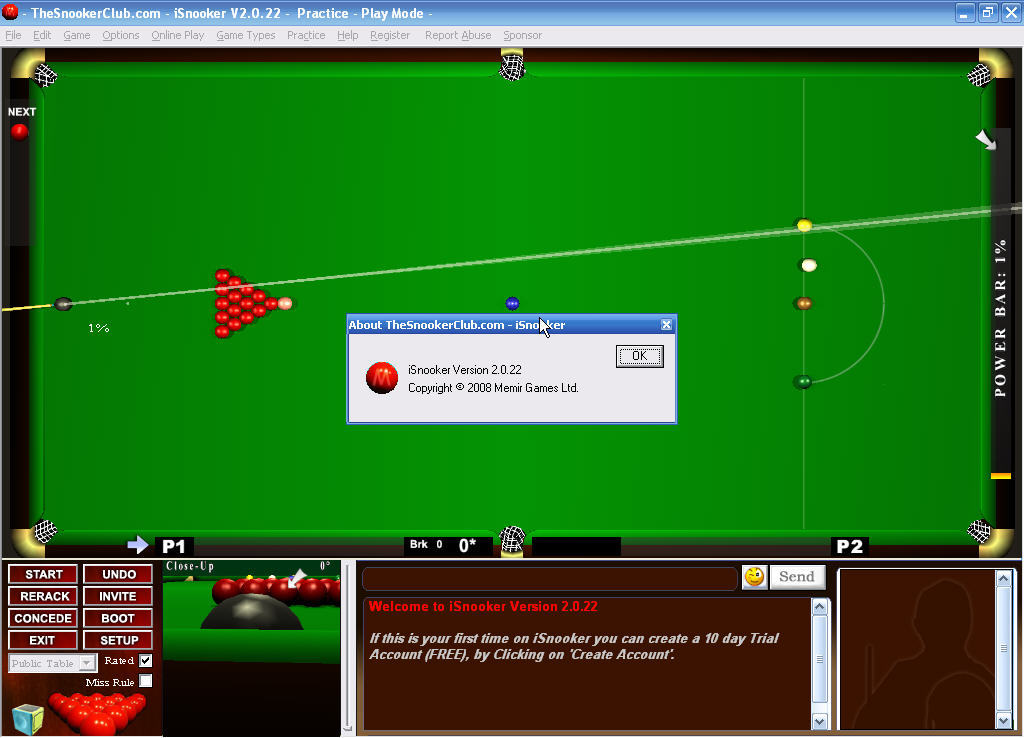Viewport: 1024px width, 738px height.
Task: Click the yellow ball on the baulk line
Action: [x=805, y=225]
